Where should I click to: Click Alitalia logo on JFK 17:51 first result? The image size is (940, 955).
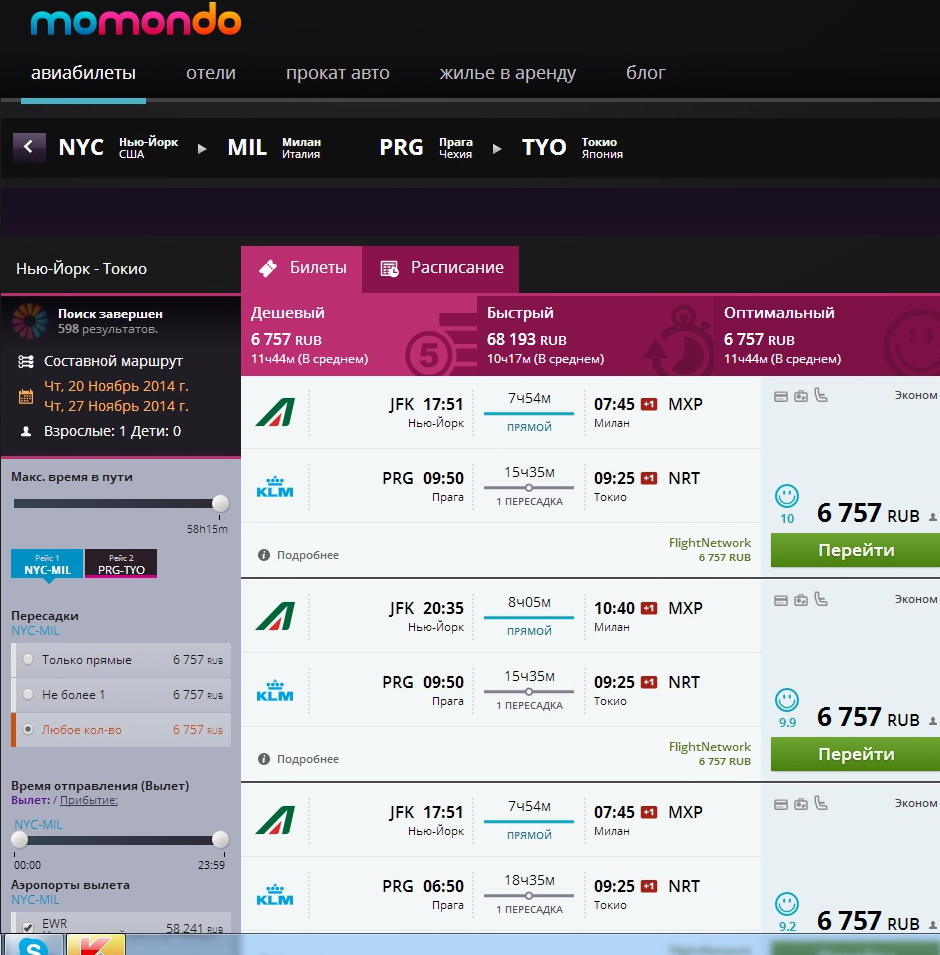coord(275,412)
